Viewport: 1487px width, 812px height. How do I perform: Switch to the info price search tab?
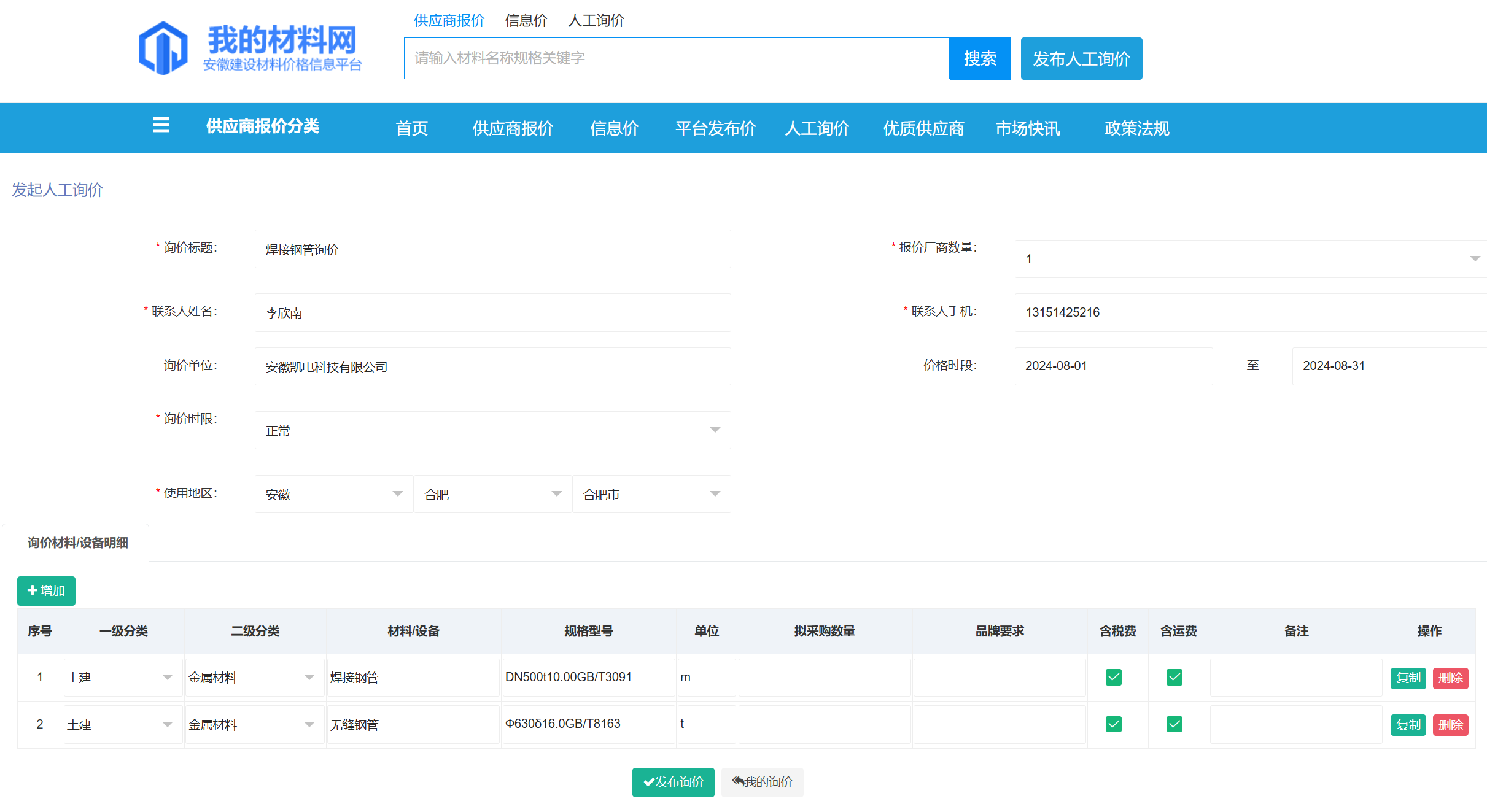526,20
